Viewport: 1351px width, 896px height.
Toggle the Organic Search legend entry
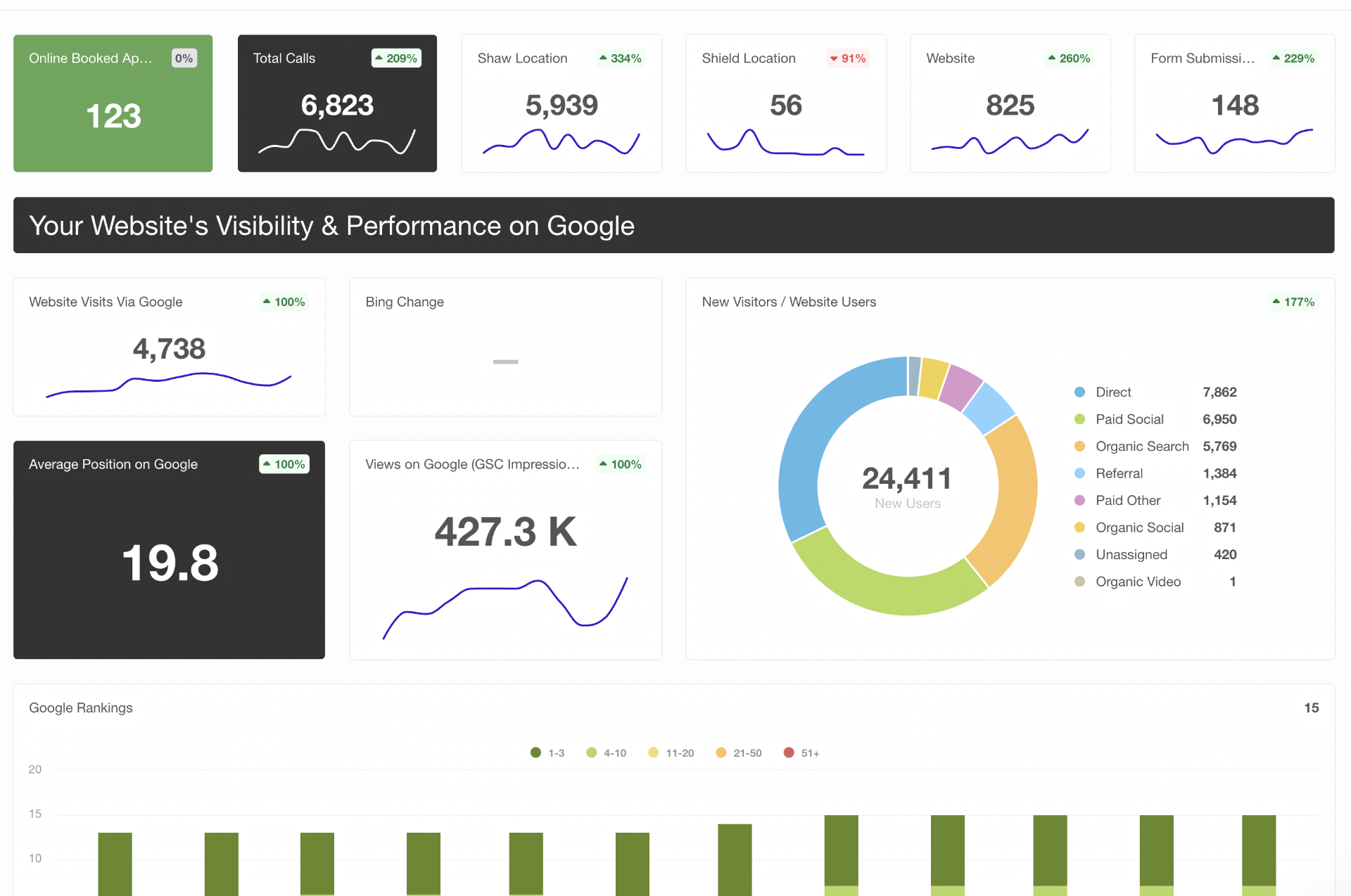click(1131, 447)
